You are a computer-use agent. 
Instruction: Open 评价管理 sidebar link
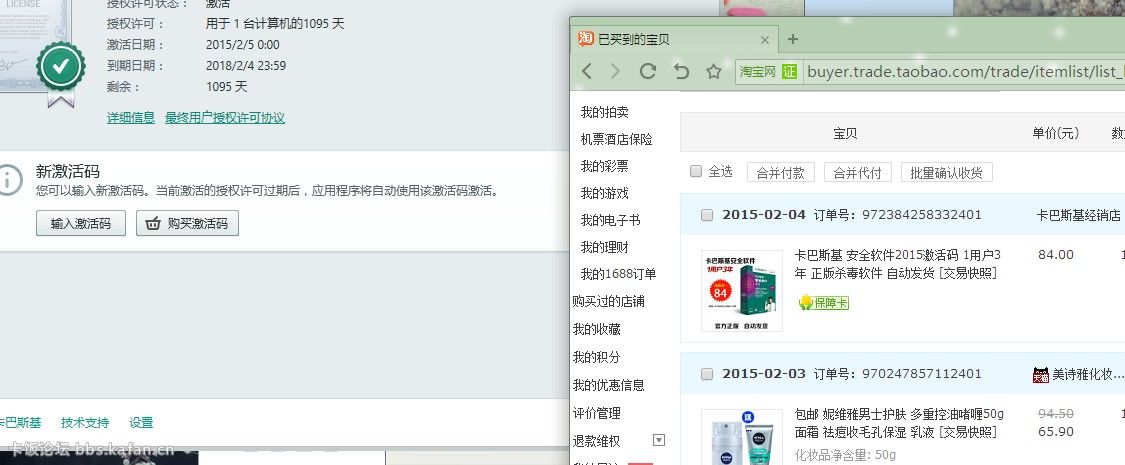[596, 413]
